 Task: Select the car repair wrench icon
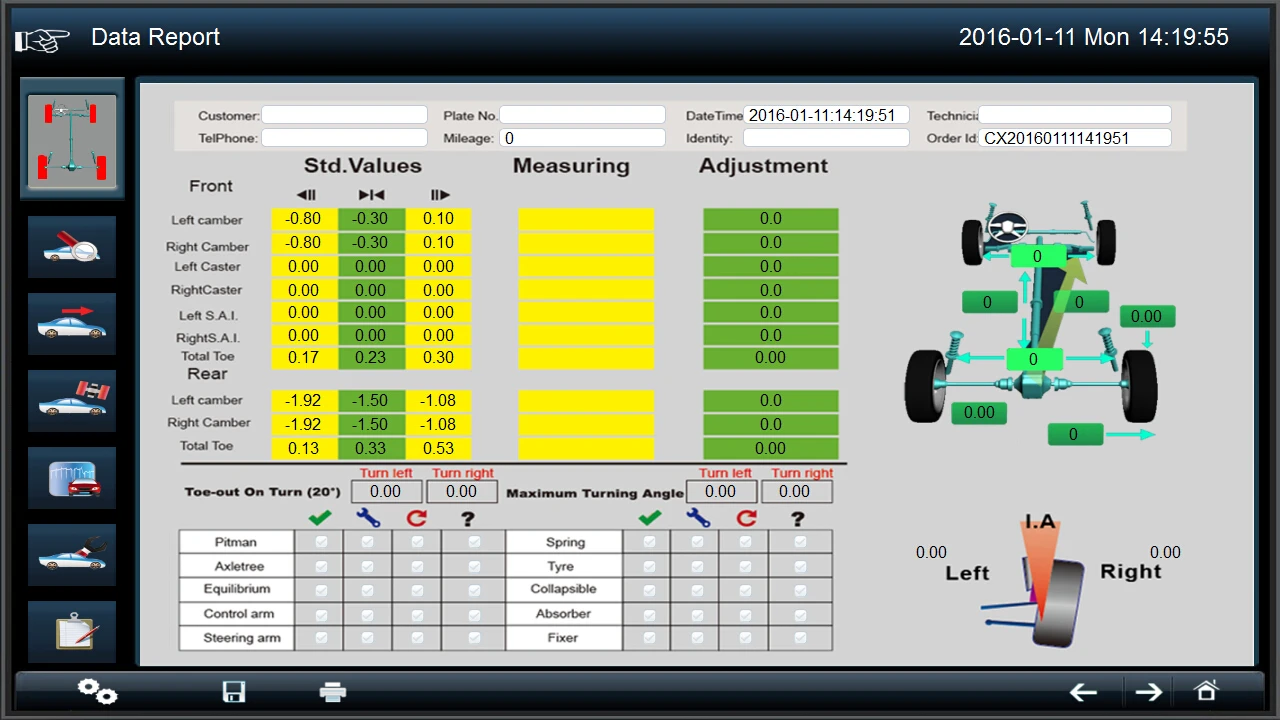(71, 555)
